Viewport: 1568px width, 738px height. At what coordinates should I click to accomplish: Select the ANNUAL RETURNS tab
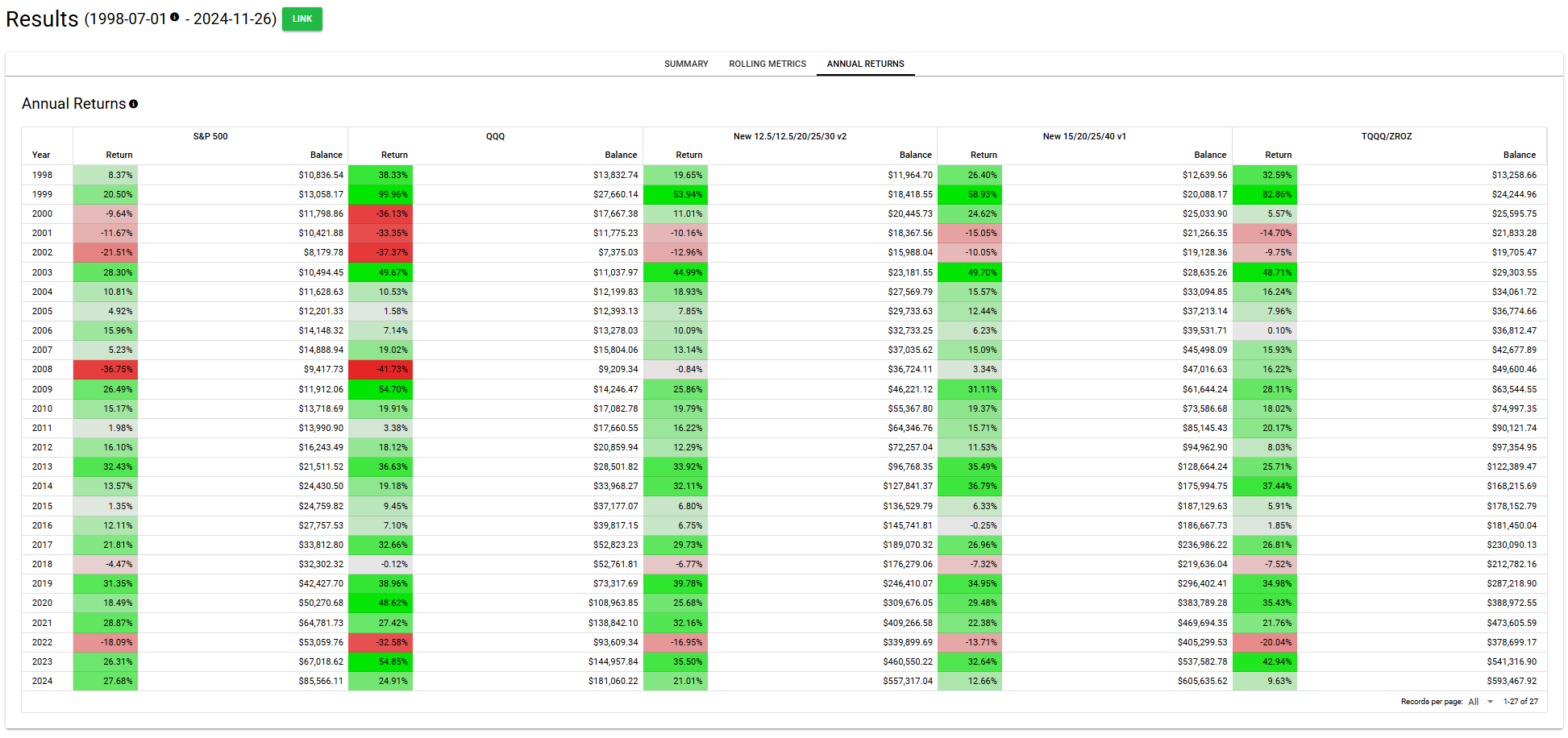point(865,64)
